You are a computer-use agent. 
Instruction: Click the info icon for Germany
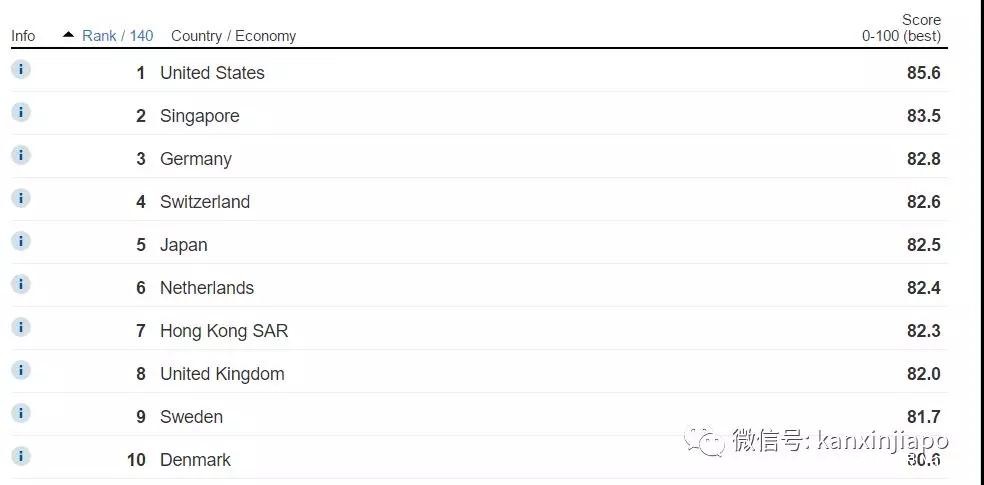coord(21,155)
